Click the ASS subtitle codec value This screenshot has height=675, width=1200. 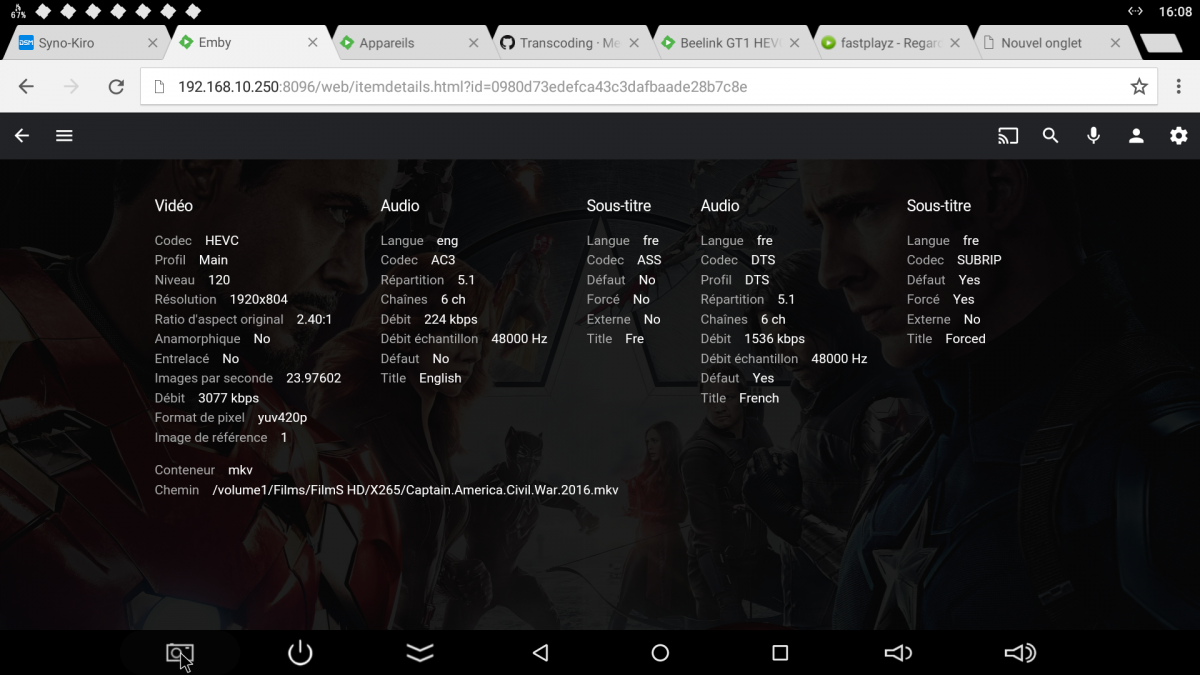click(x=649, y=260)
